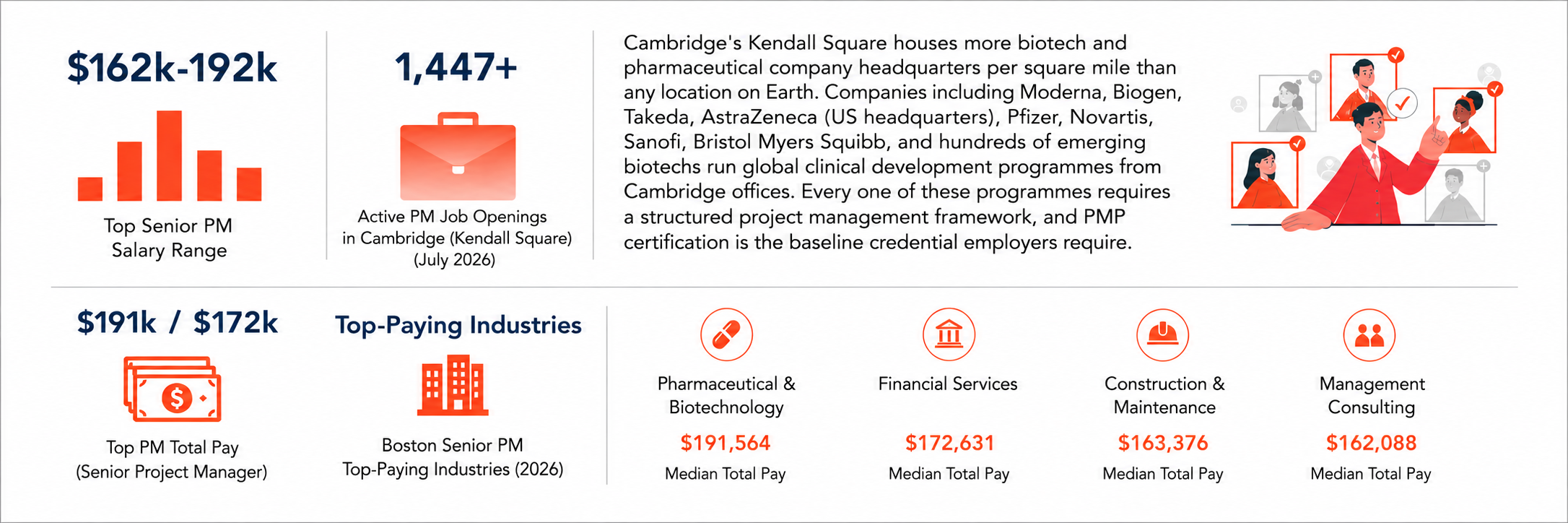This screenshot has width=1568, height=523.
Task: Click the $162,088 consulting pay figure
Action: click(1371, 443)
